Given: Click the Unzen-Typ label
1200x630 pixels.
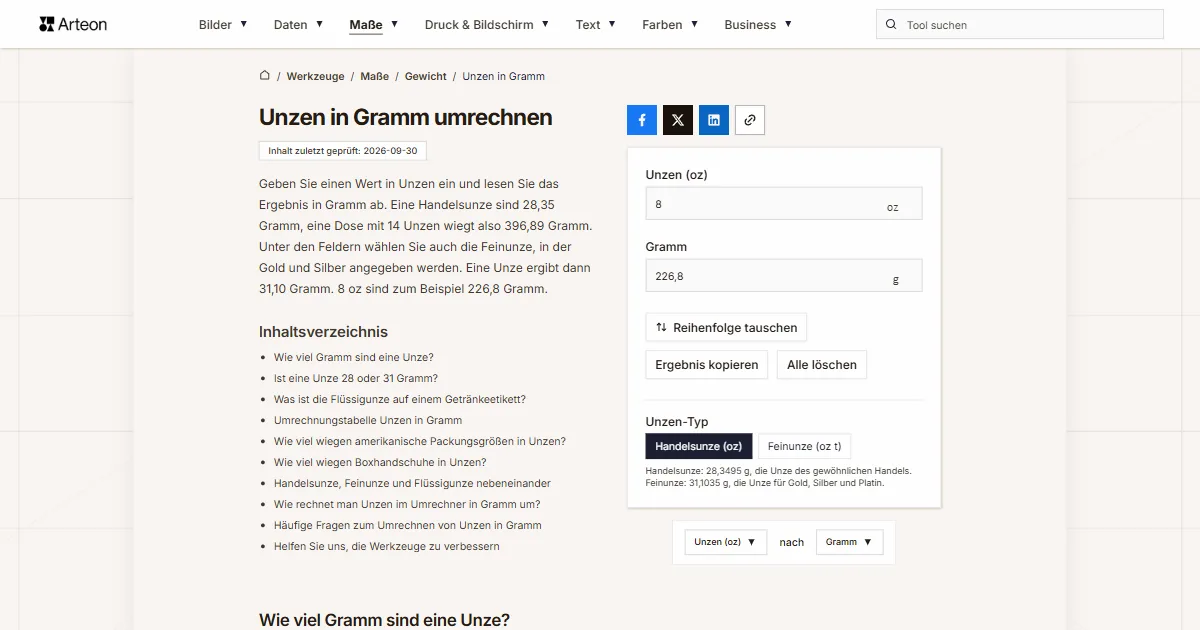Looking at the screenshot, I should click(x=677, y=422).
